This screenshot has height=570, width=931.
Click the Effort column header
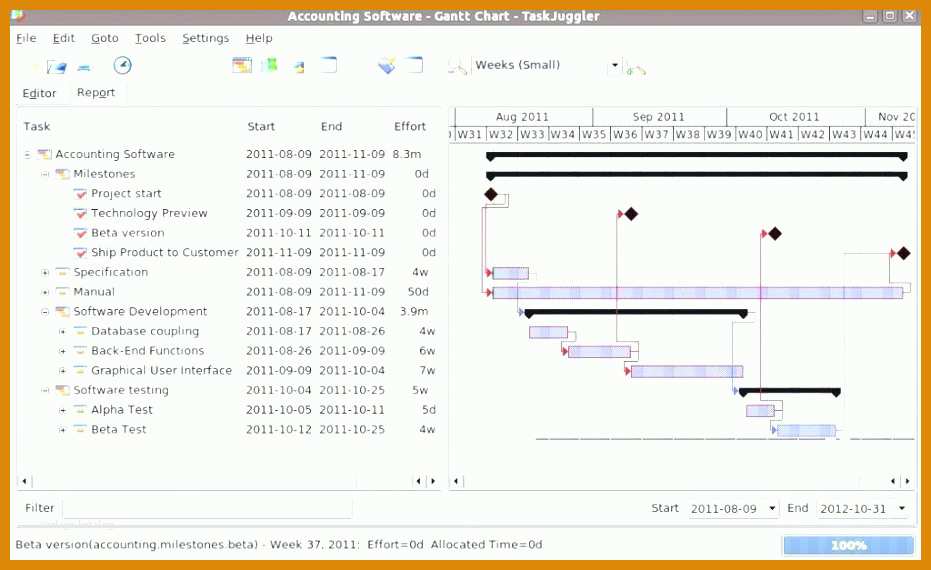click(x=410, y=126)
